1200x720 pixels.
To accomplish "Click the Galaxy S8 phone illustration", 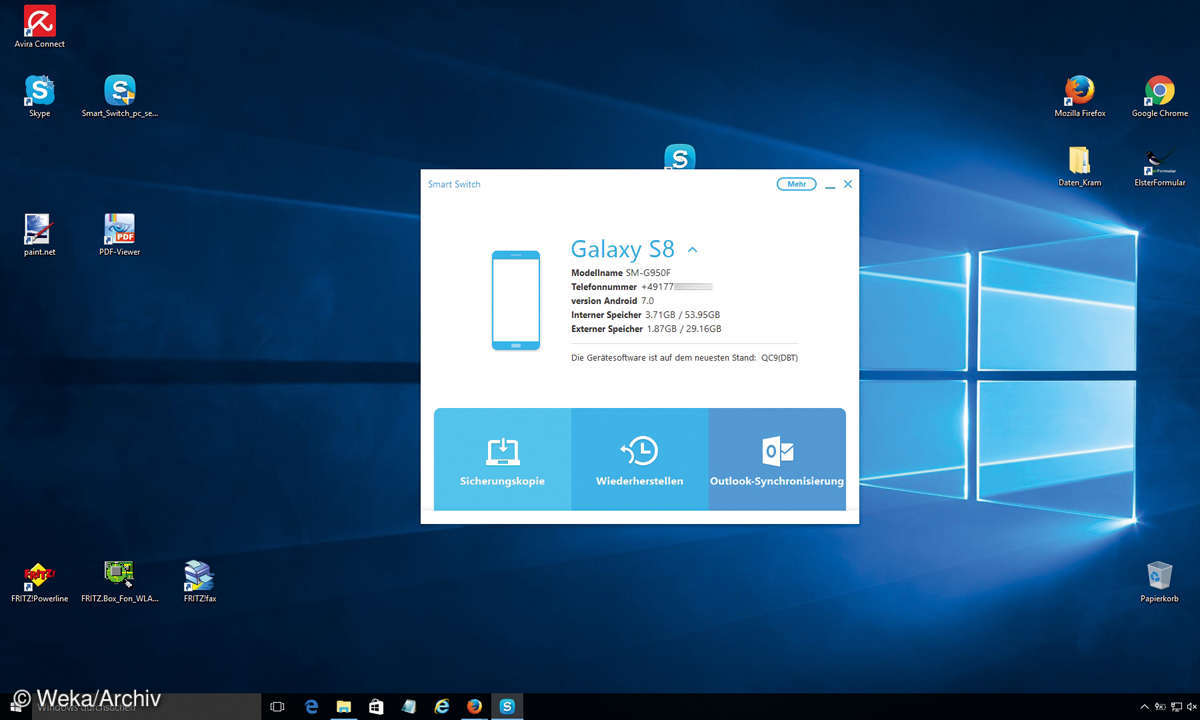I will tap(516, 300).
